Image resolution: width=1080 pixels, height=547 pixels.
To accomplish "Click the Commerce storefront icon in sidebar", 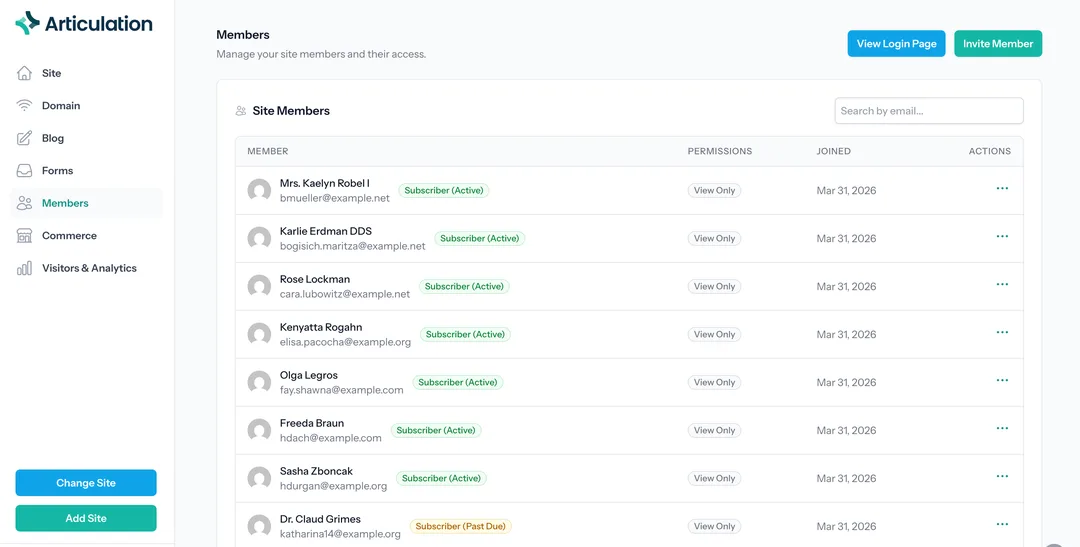I will coord(25,236).
